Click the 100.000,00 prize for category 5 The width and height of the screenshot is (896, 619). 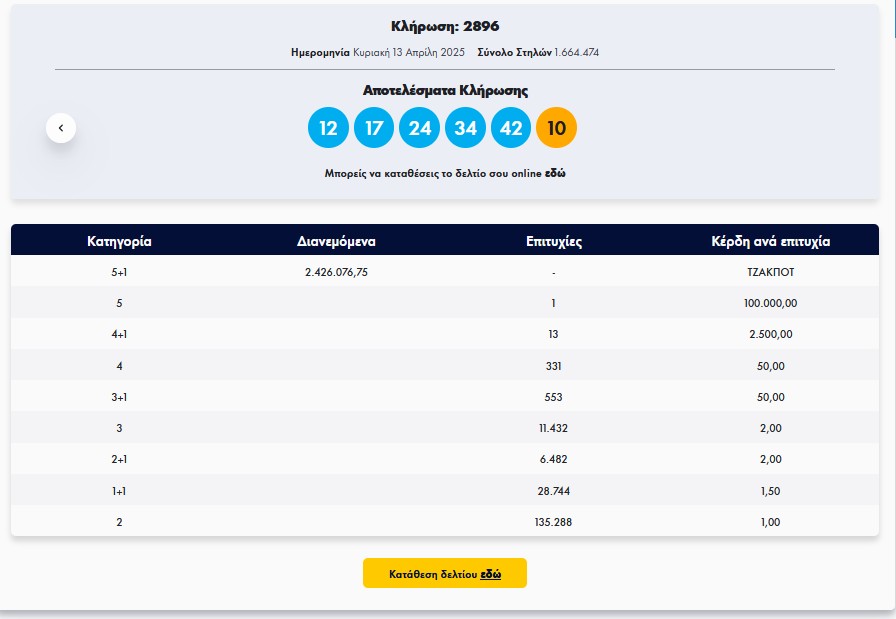click(770, 303)
